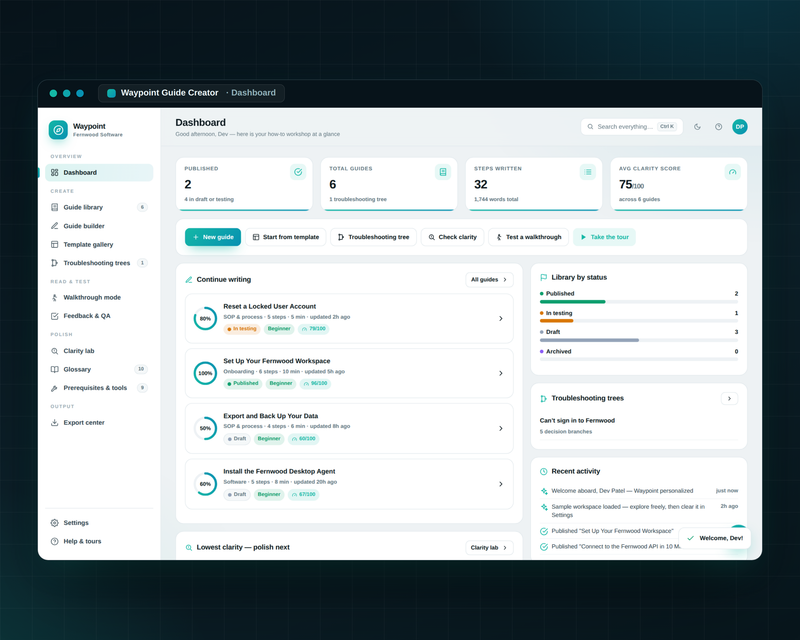Open the help question-mark icon in header

point(718,127)
